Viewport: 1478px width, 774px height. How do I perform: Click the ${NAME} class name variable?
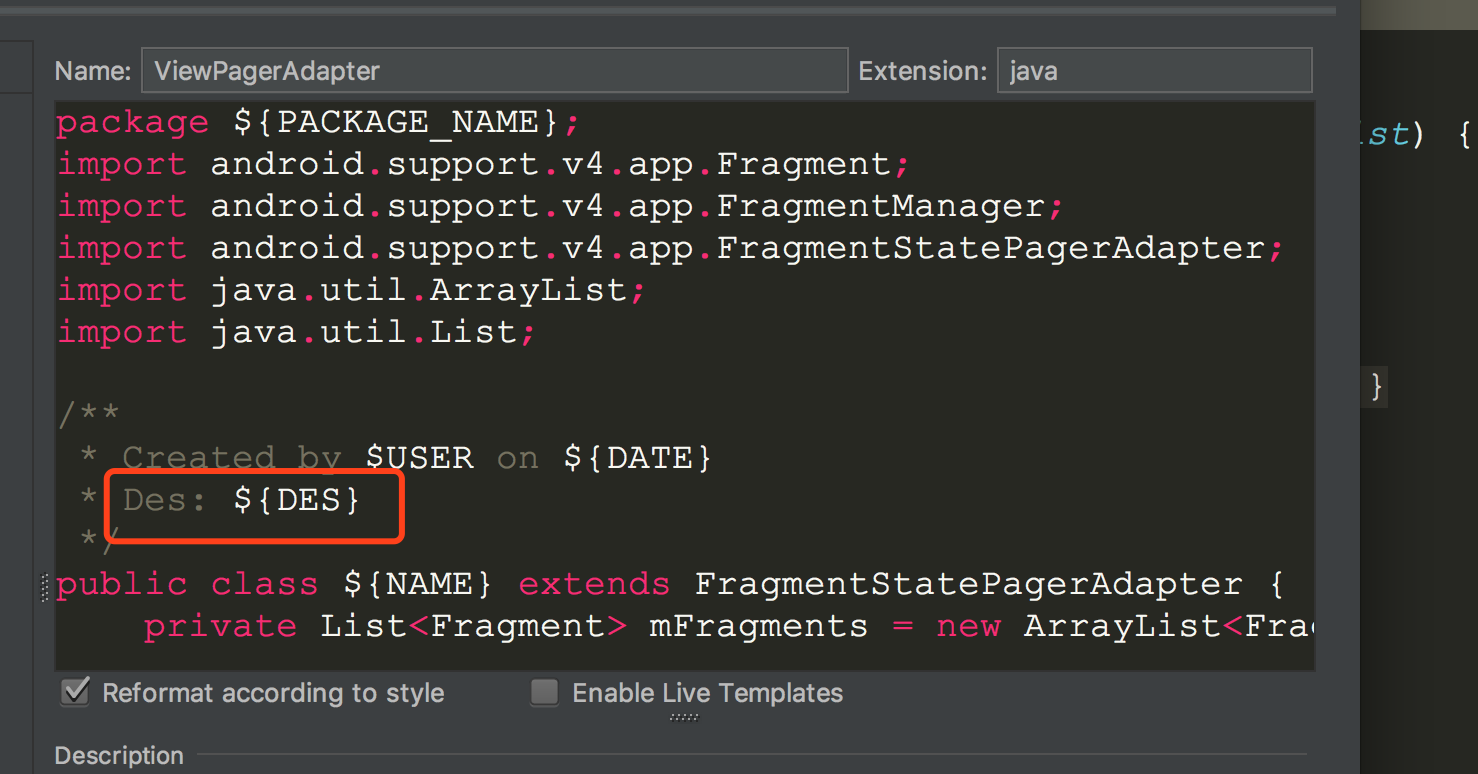(418, 584)
